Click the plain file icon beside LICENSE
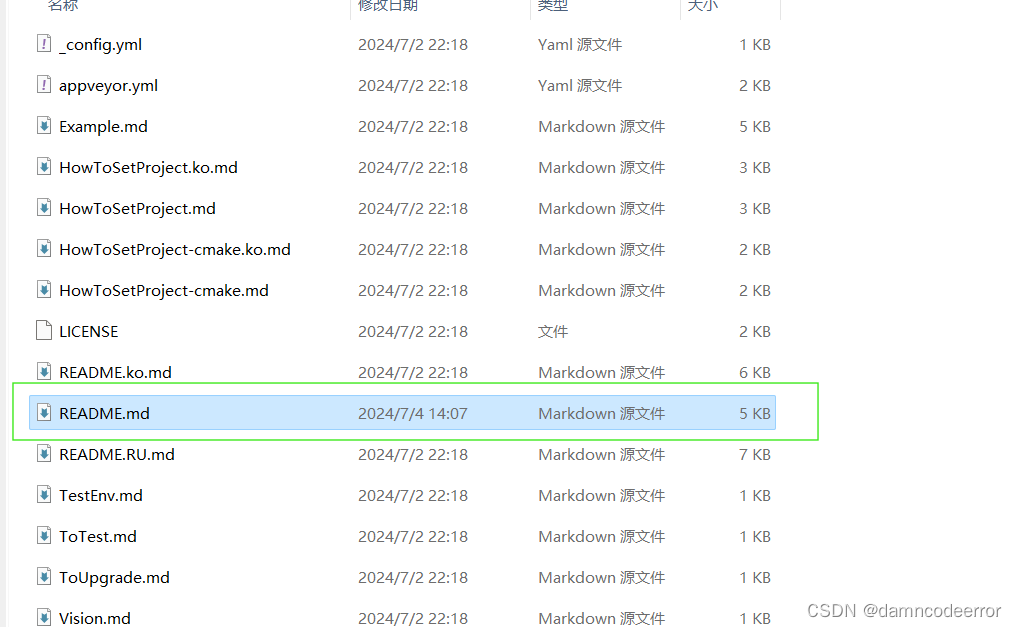 [x=42, y=330]
